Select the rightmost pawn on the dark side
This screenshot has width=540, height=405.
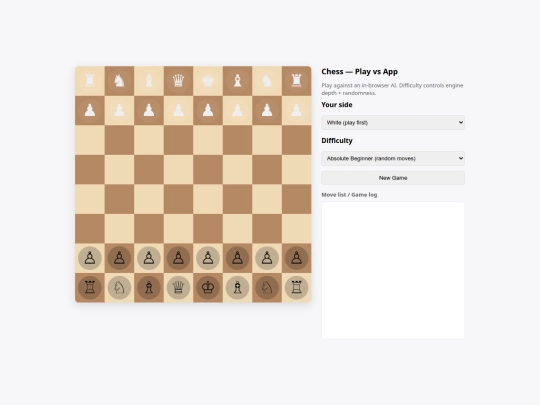click(x=296, y=258)
